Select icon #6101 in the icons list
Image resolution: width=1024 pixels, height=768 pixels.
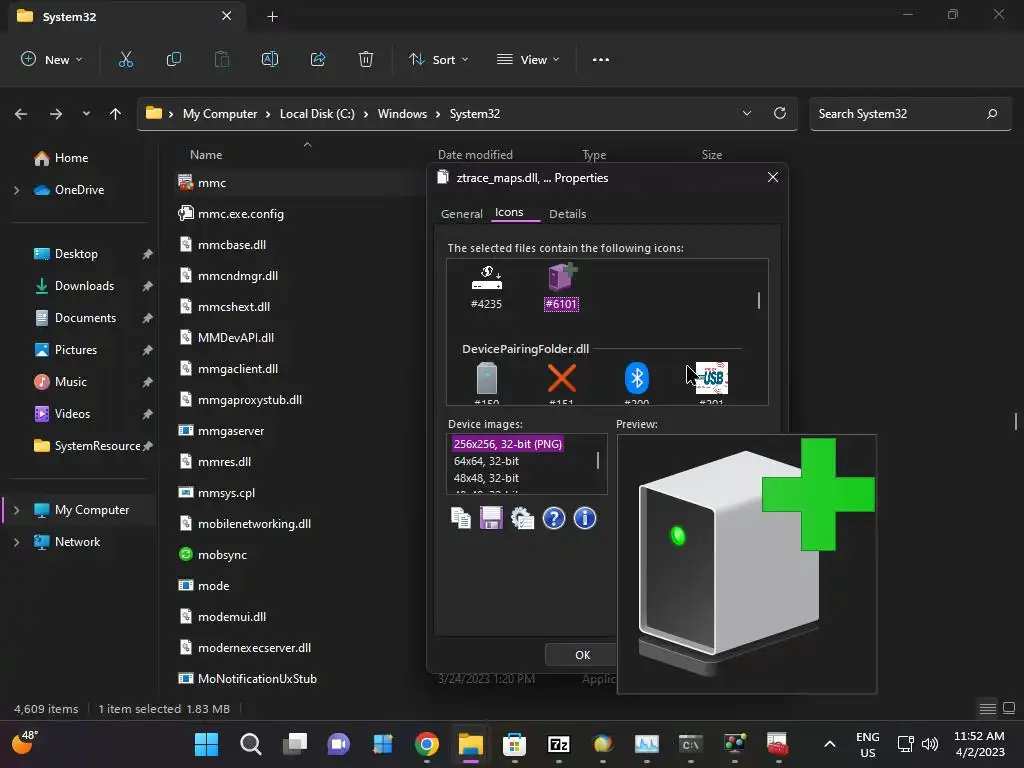coord(562,287)
